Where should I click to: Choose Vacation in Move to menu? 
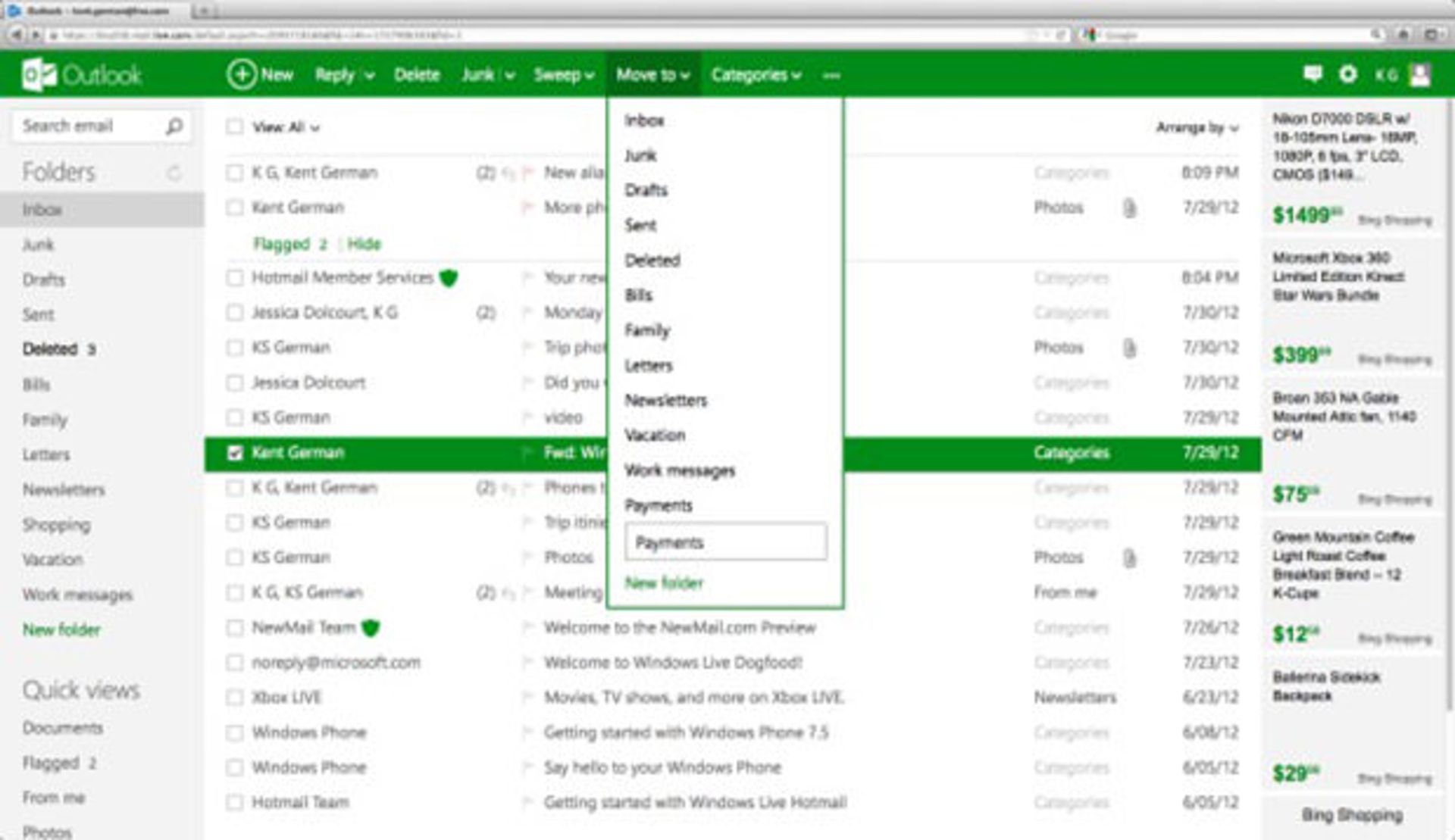click(x=655, y=436)
